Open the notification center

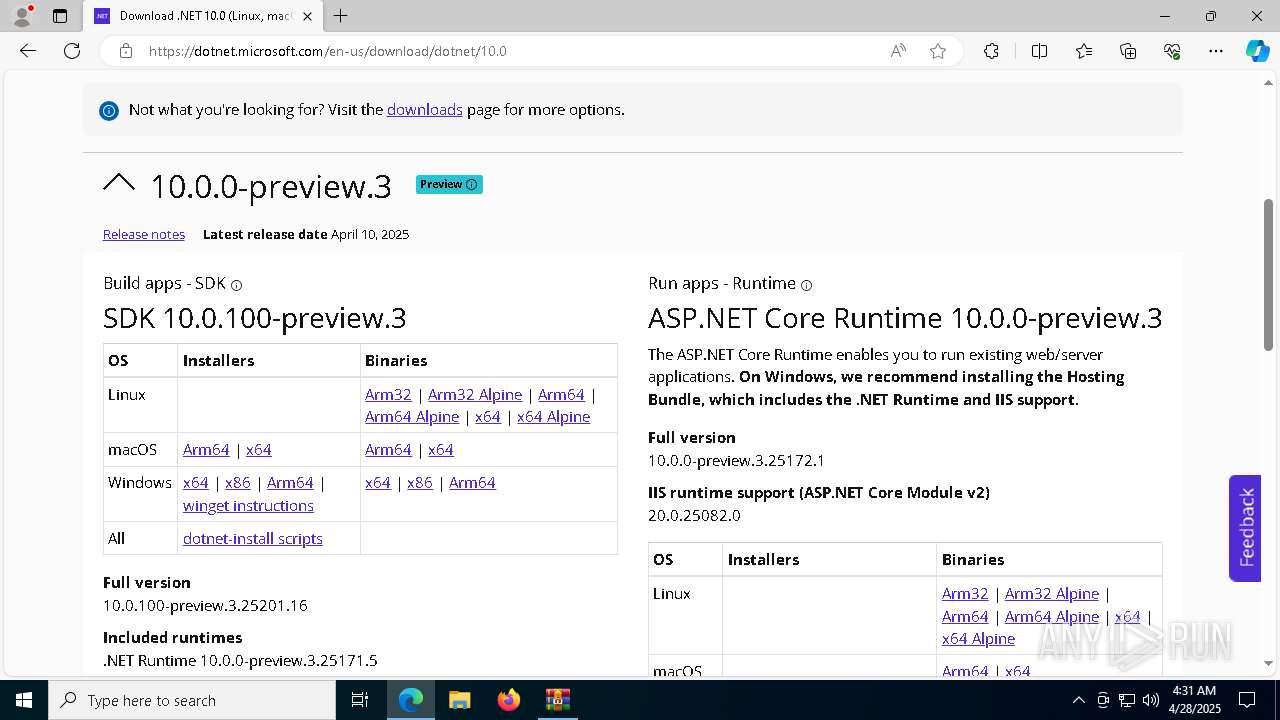(1247, 700)
